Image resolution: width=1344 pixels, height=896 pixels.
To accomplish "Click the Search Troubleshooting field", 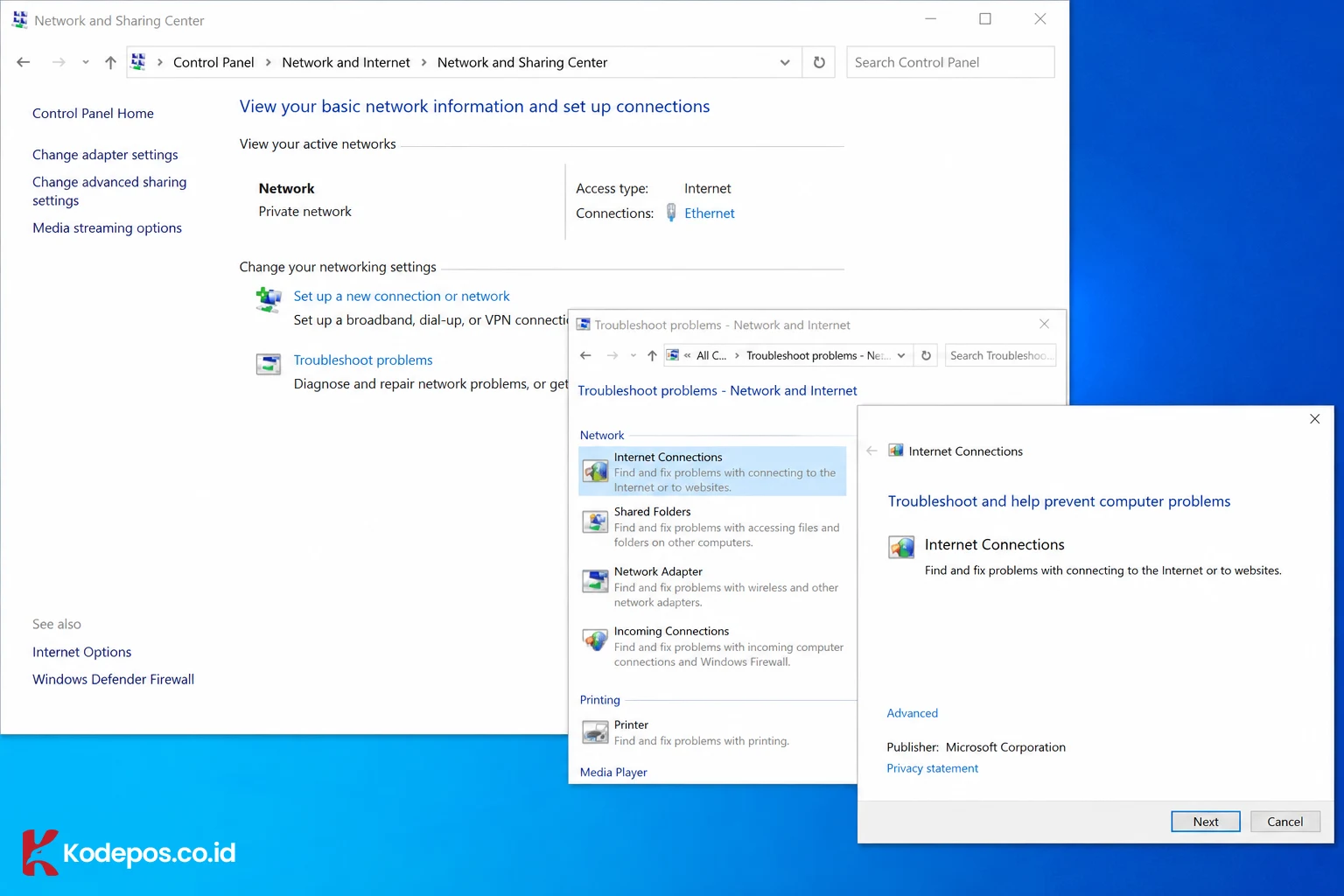I will pyautogui.click(x=1000, y=355).
